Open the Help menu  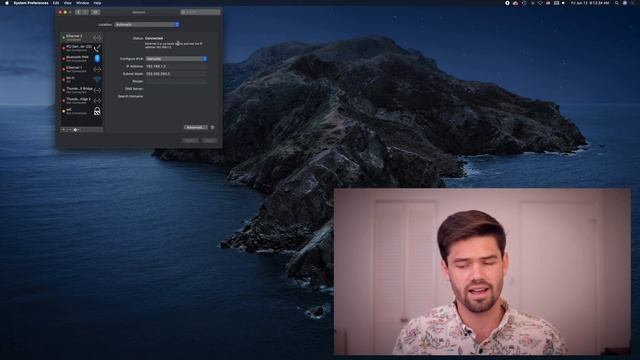98,3
